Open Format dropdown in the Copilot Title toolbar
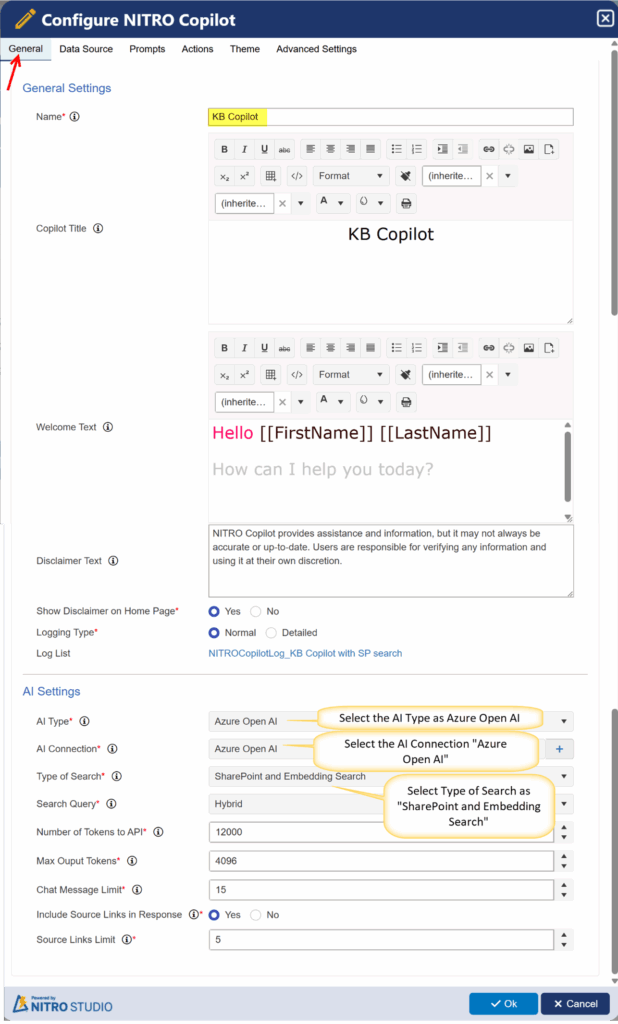 coord(351,176)
